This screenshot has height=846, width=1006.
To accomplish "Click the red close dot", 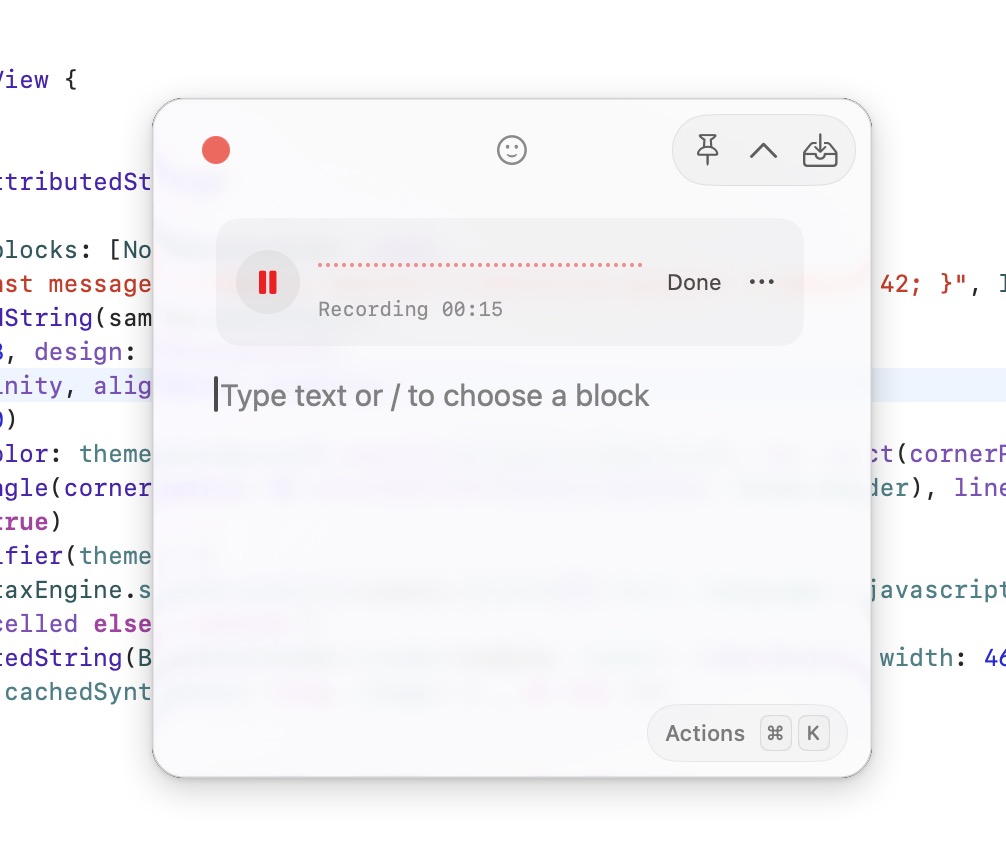I will (x=216, y=150).
